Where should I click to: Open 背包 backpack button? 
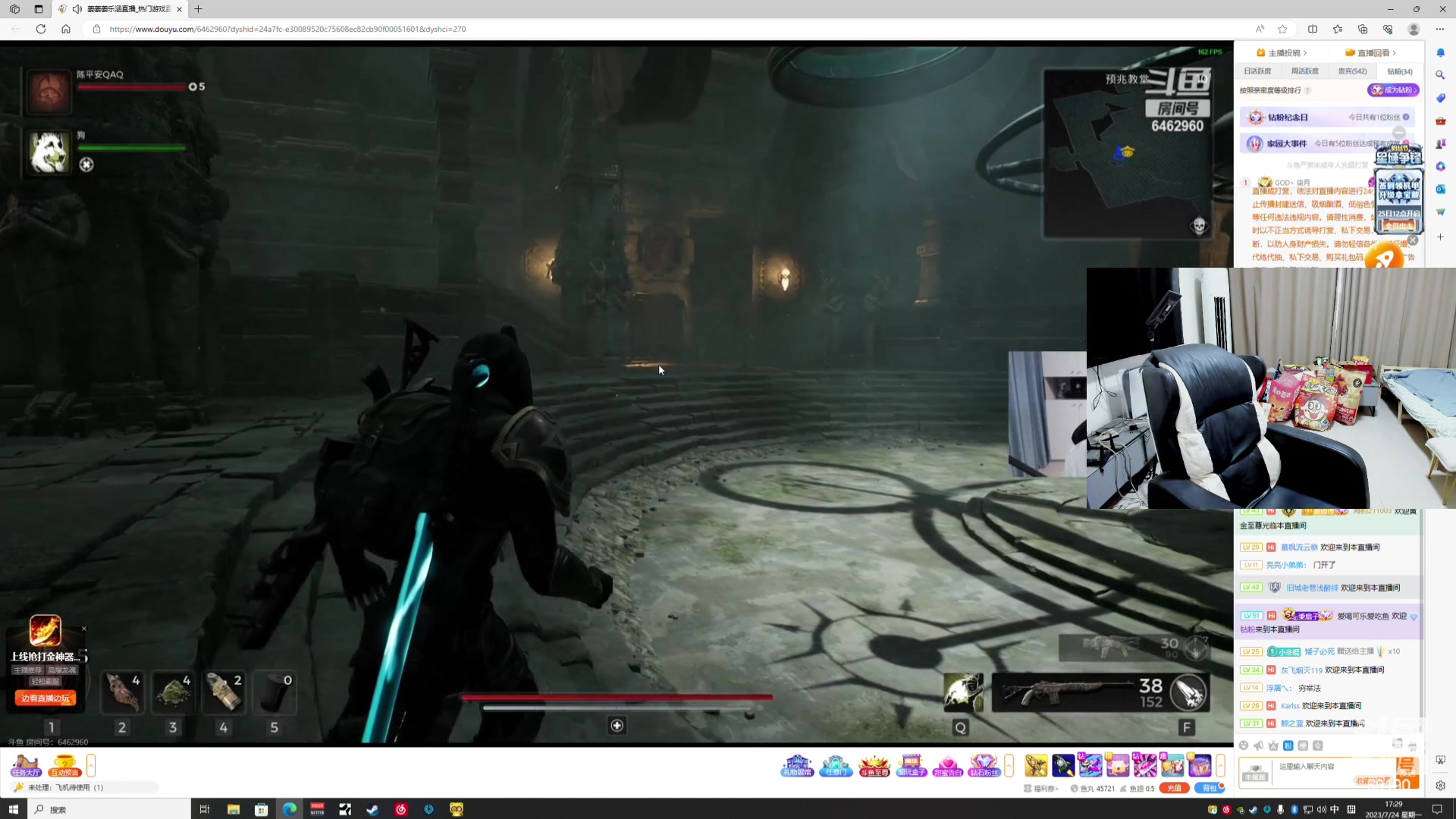point(1210,789)
